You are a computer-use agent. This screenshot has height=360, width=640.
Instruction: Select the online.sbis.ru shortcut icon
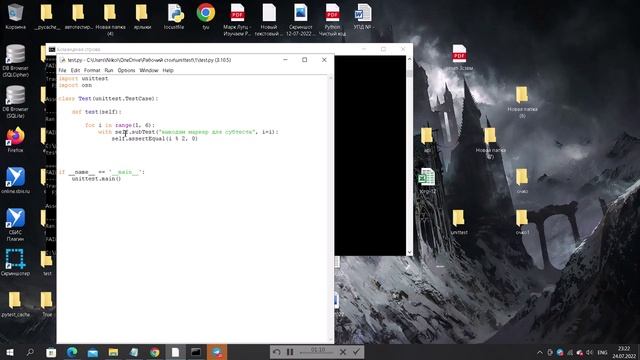(x=16, y=180)
